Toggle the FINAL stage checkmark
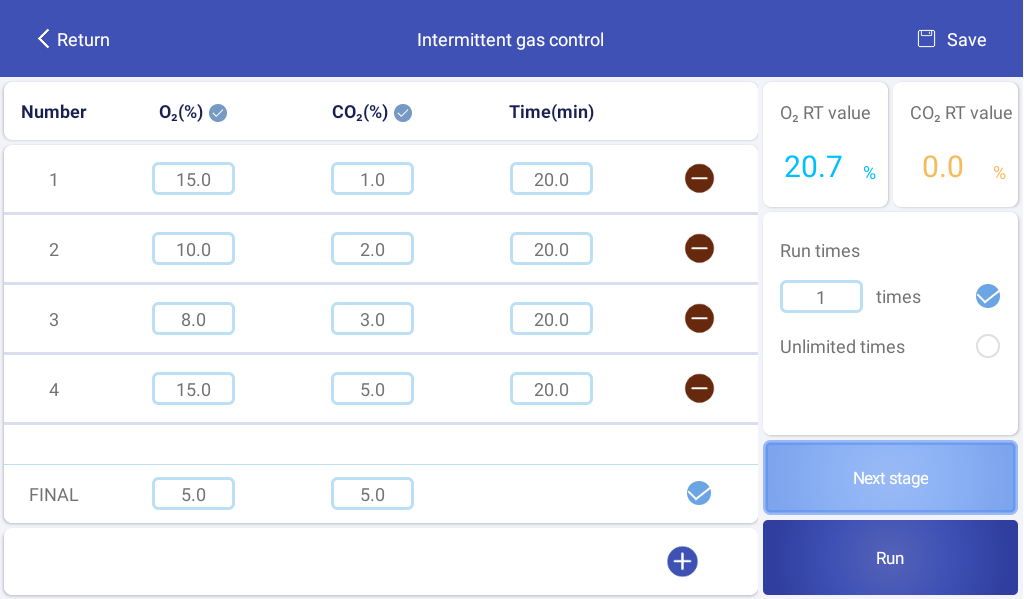1024x599 pixels. pyautogui.click(x=699, y=492)
